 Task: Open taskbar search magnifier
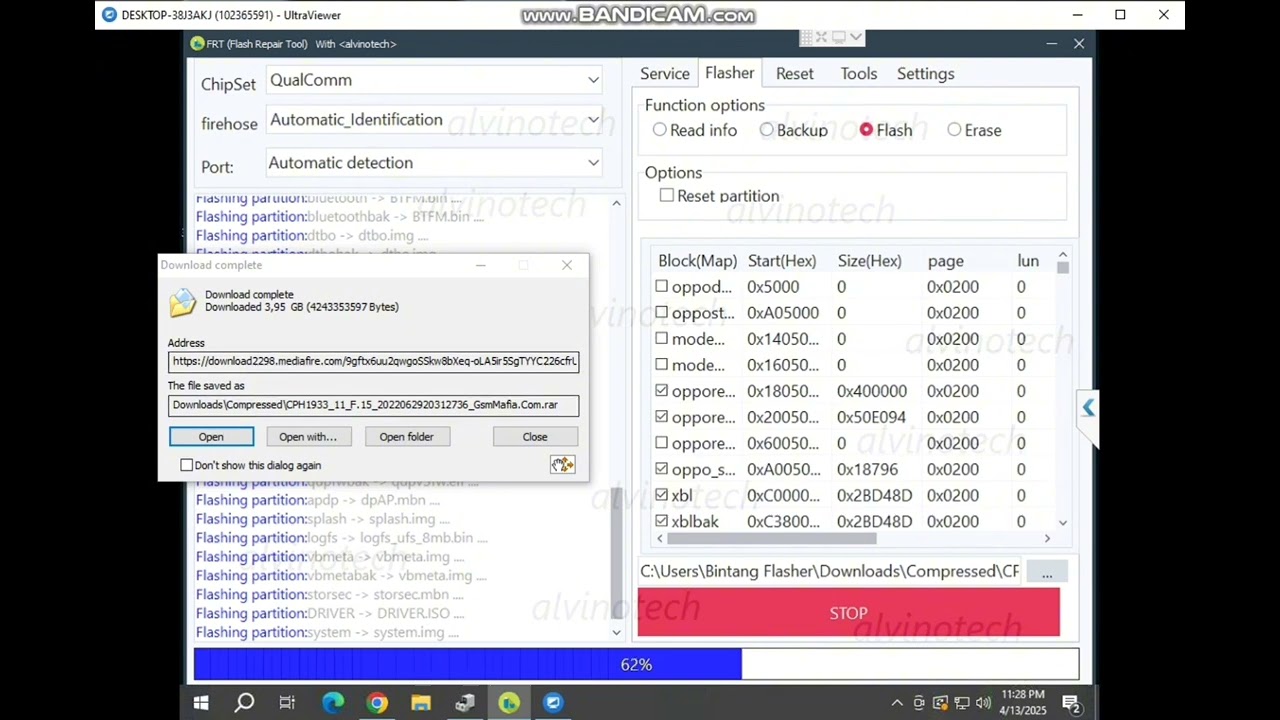(x=244, y=703)
